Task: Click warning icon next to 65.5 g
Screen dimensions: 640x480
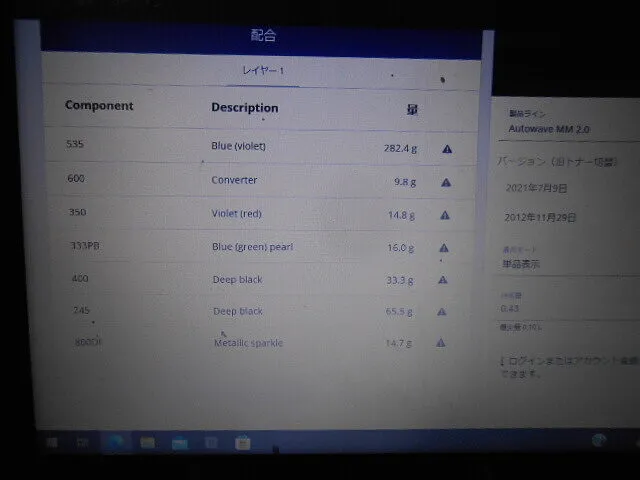Action: pyautogui.click(x=441, y=311)
